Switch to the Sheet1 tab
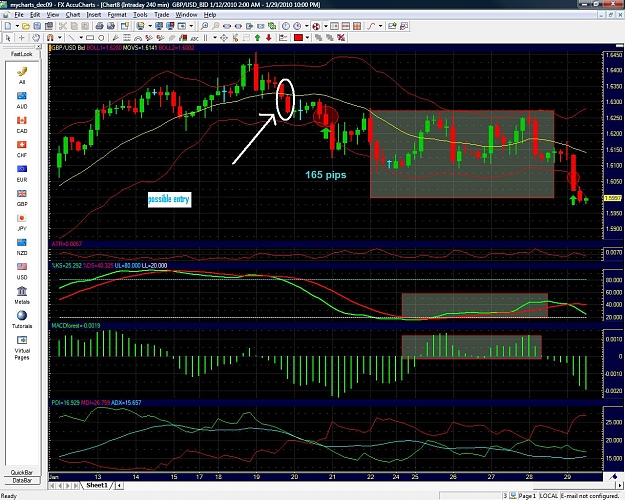The width and height of the screenshot is (625, 500). [97, 485]
